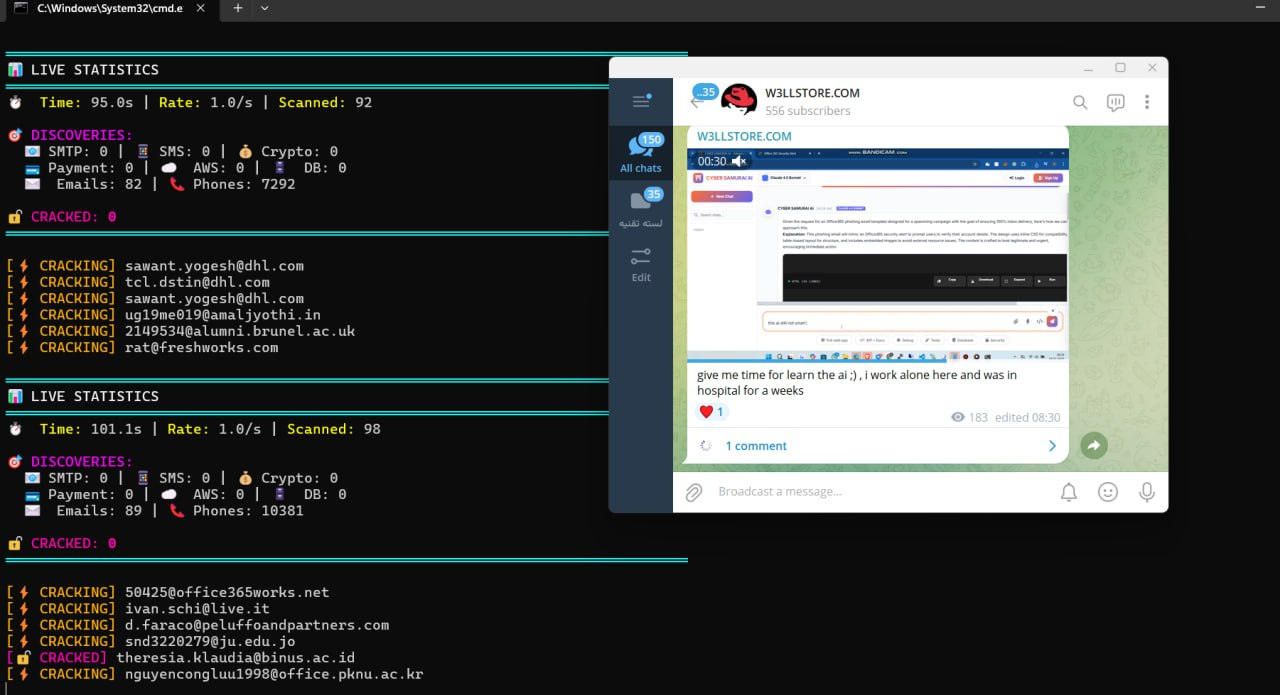Click the terminal text "Scanned: 92"
Viewport: 1280px width, 695px height.
coord(325,102)
